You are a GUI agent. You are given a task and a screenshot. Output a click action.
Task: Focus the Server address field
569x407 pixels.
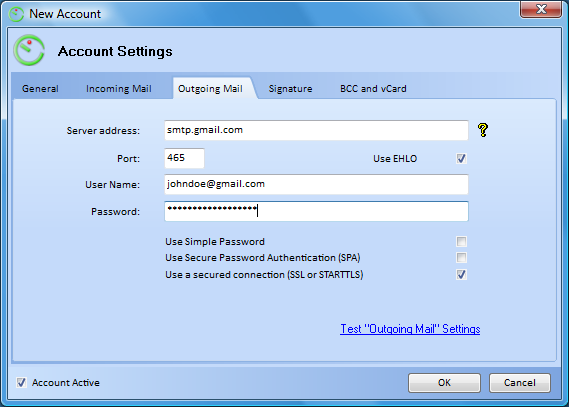coord(316,130)
